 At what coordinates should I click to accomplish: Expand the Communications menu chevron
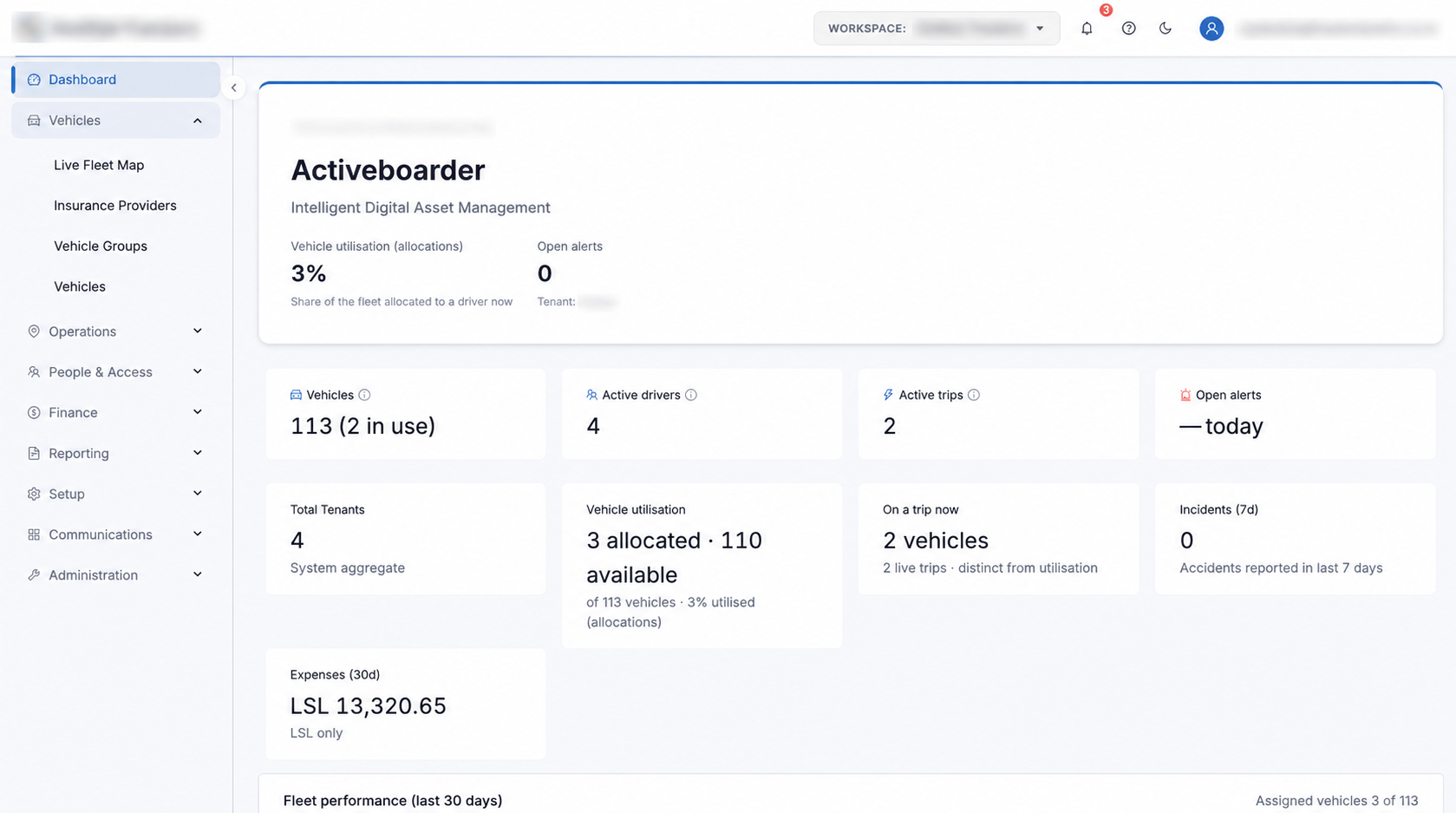pyautogui.click(x=198, y=534)
